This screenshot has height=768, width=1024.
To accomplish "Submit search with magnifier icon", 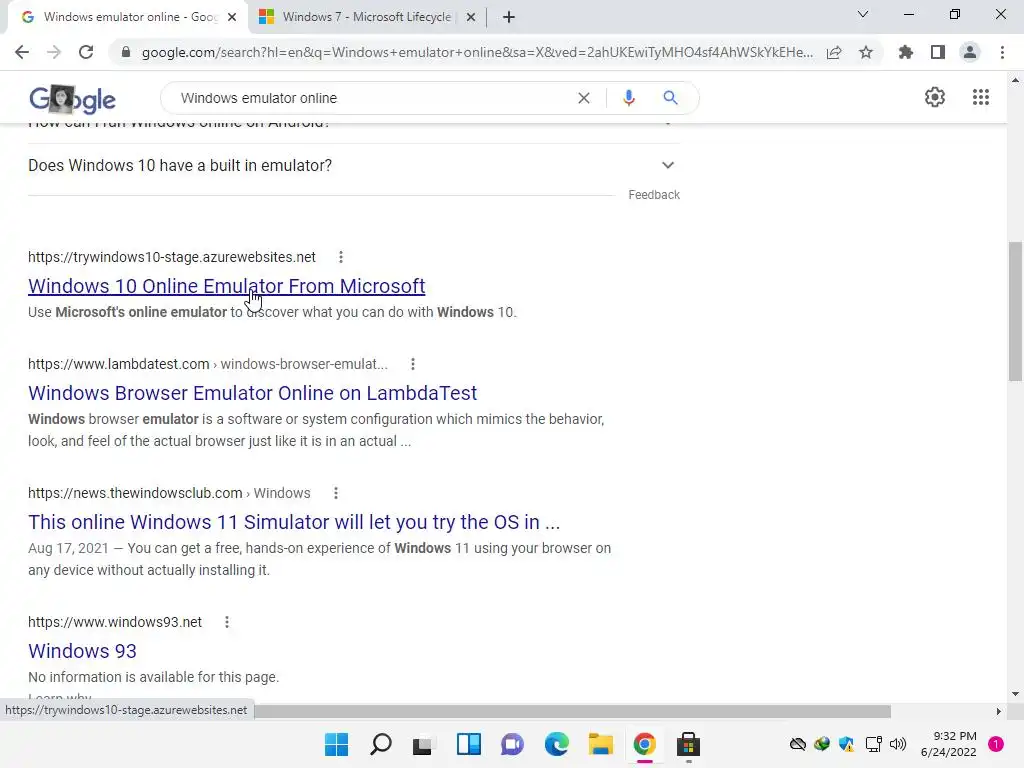I will (670, 98).
